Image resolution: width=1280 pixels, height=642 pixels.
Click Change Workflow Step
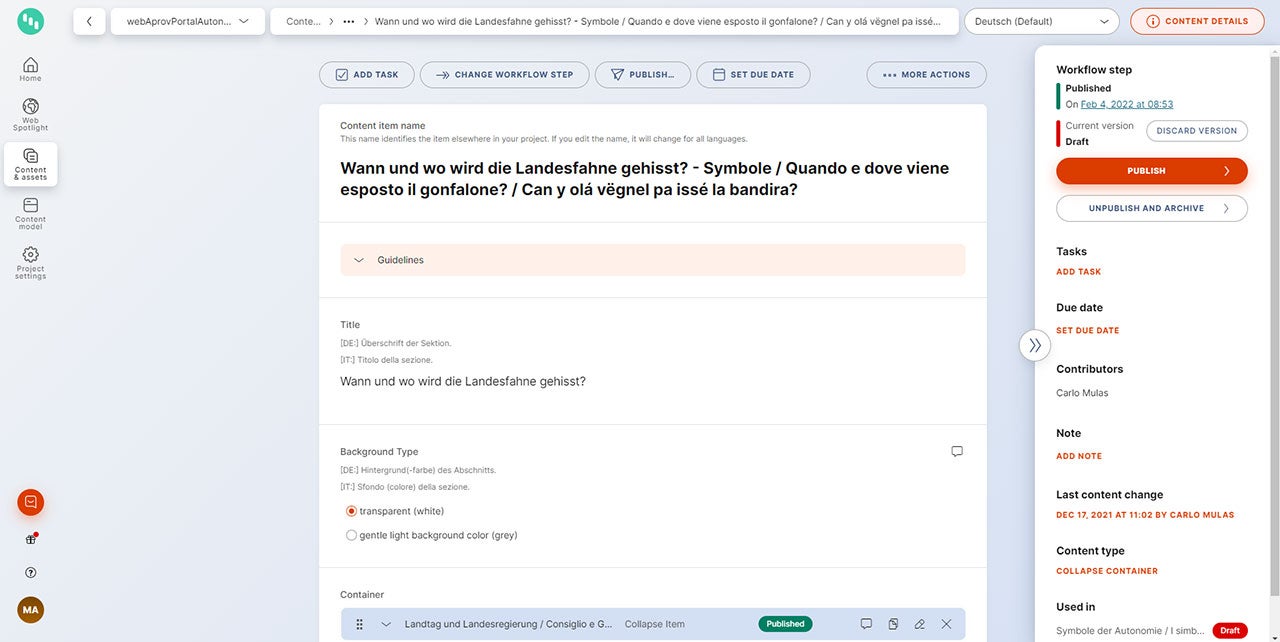point(504,75)
